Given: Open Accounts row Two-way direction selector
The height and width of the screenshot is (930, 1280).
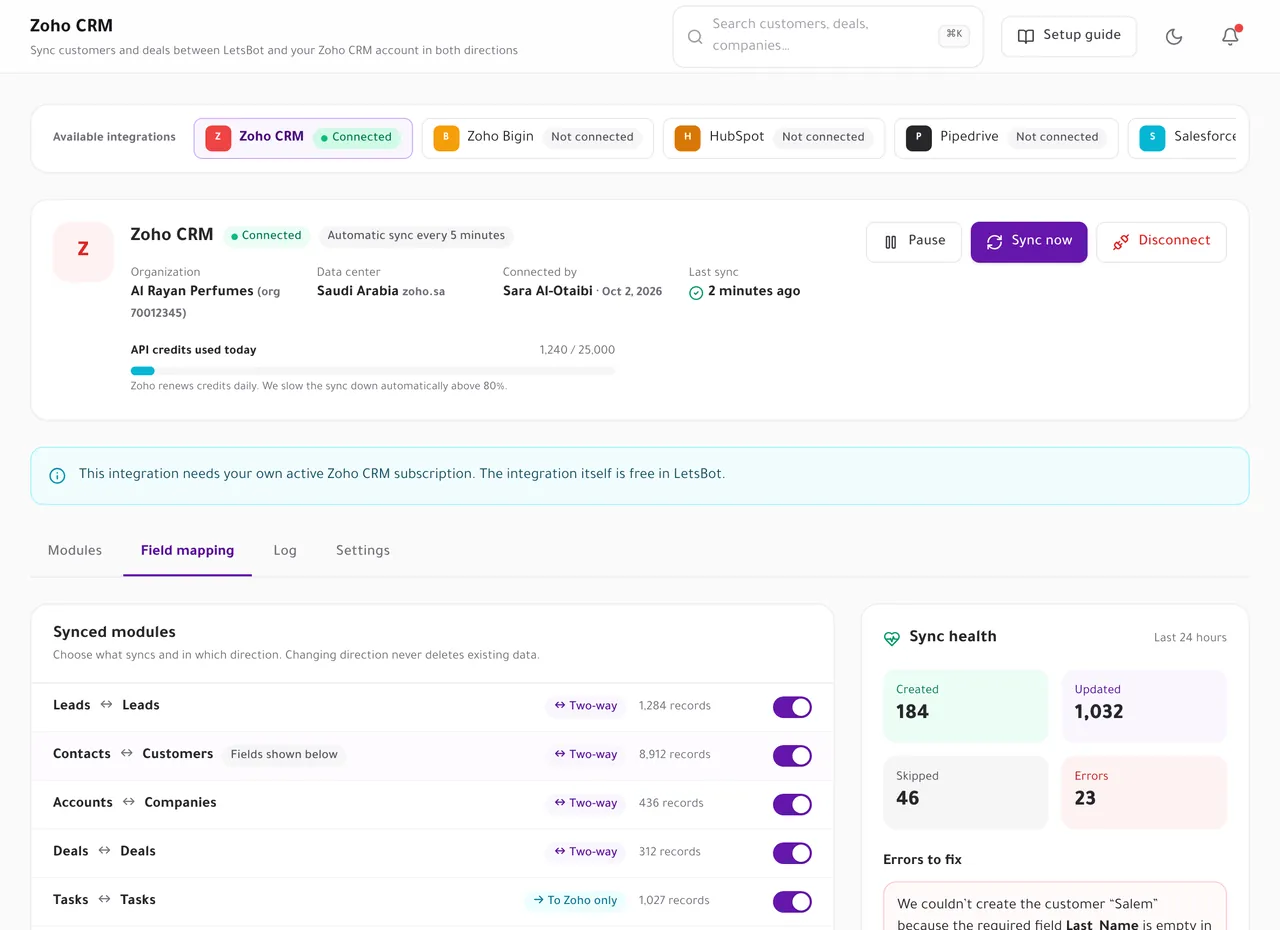Looking at the screenshot, I should click(586, 803).
